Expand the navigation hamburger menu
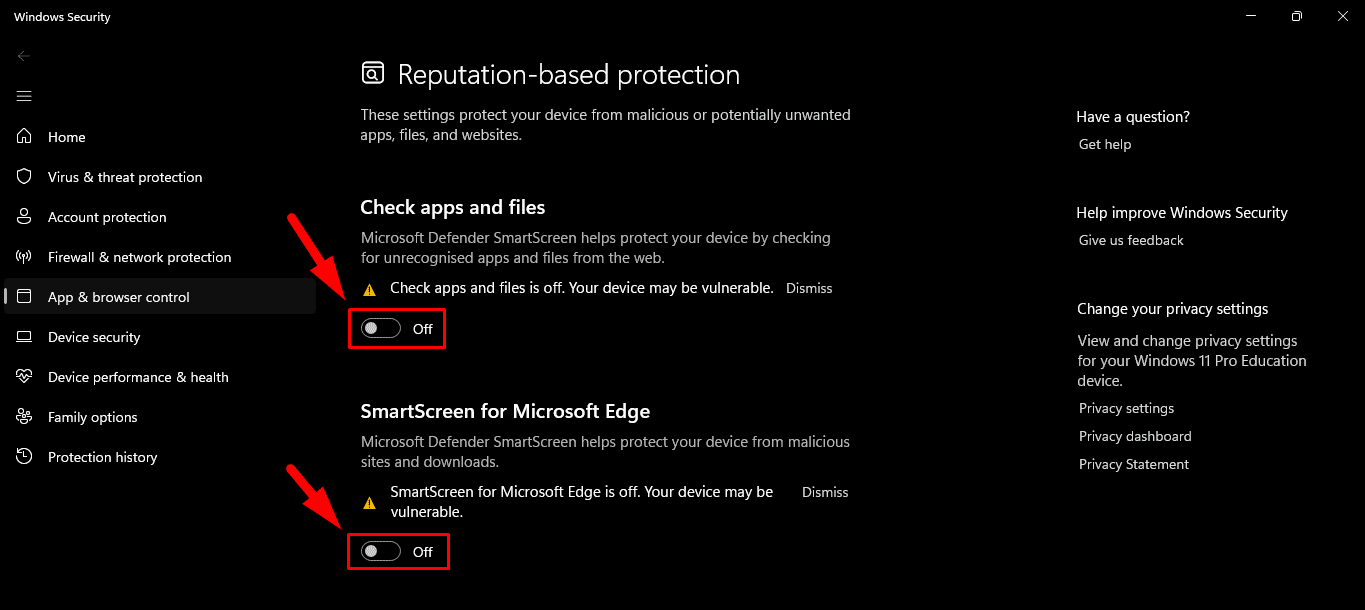1365x610 pixels. 24,96
